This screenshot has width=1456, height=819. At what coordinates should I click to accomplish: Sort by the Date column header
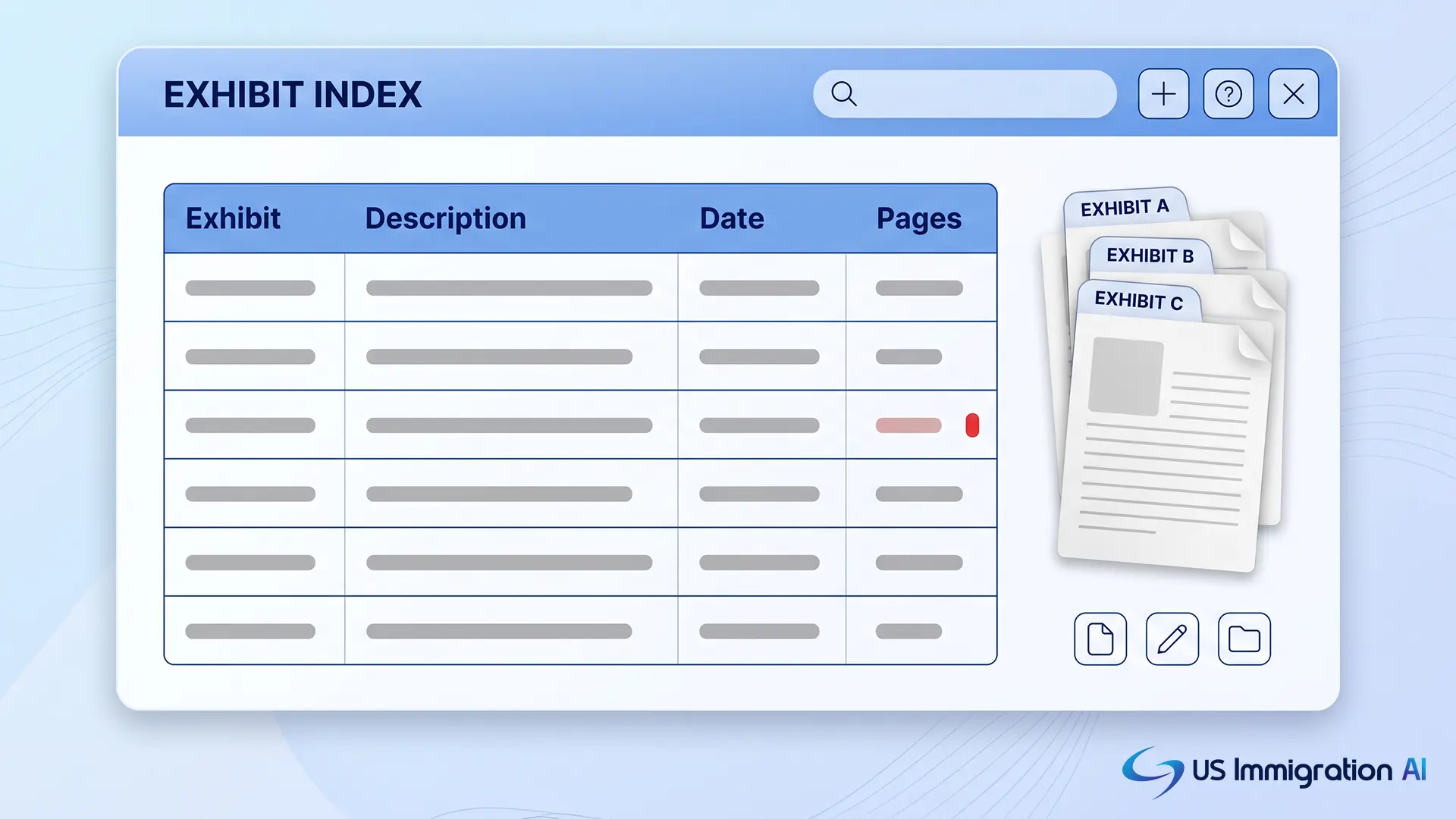tap(732, 218)
